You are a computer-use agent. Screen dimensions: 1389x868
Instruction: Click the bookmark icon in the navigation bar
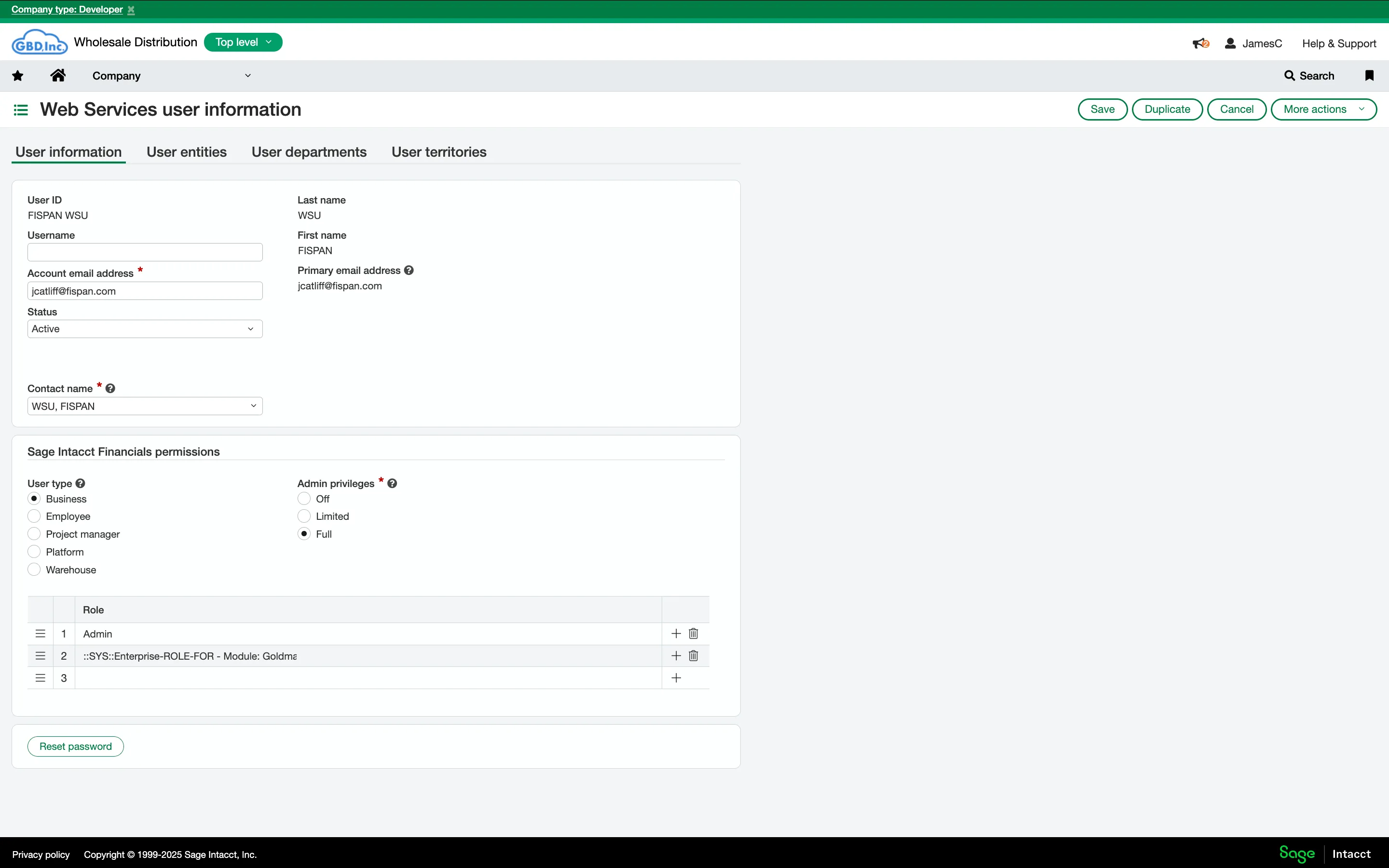click(1370, 76)
